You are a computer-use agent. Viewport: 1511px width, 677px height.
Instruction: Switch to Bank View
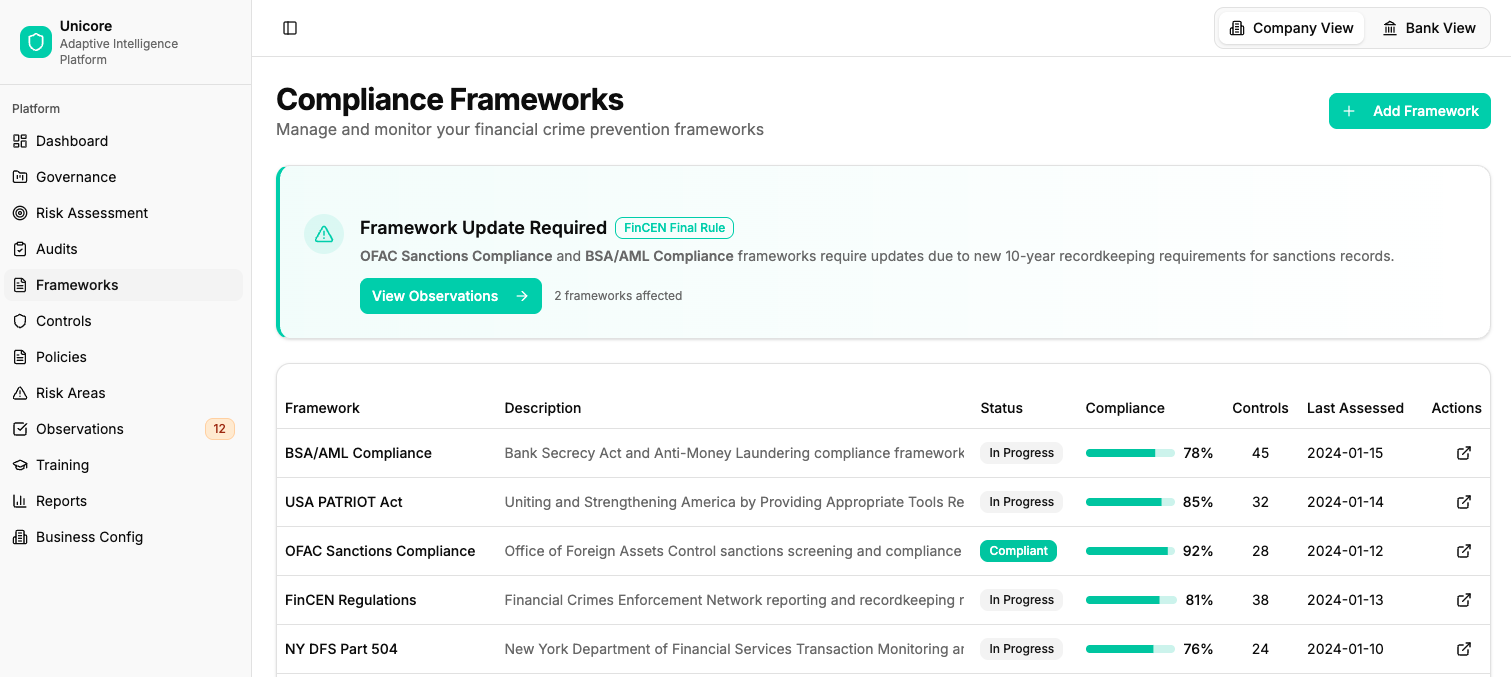coord(1428,28)
